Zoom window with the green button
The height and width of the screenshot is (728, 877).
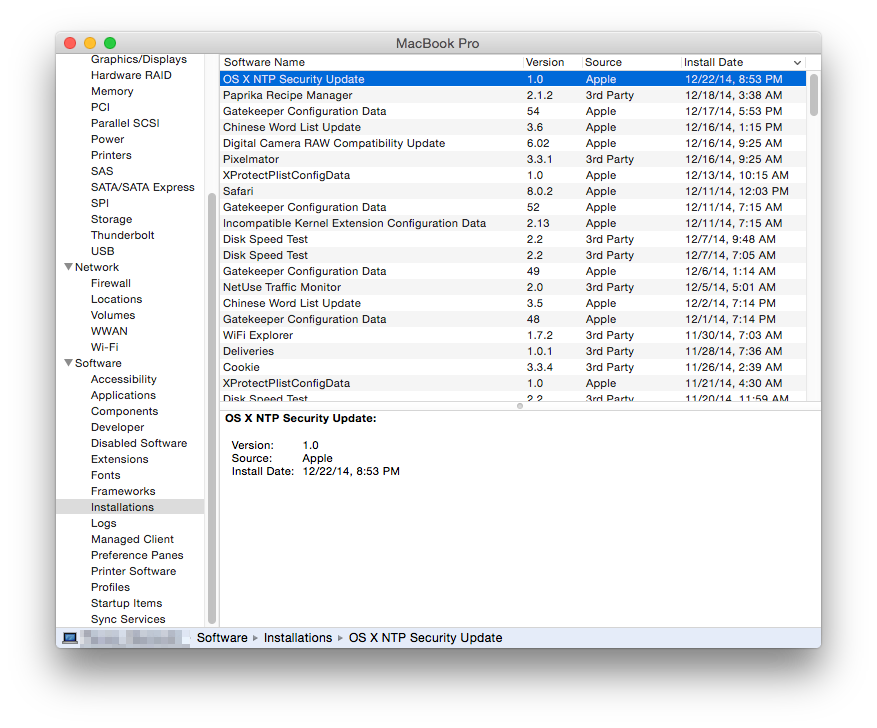click(110, 43)
